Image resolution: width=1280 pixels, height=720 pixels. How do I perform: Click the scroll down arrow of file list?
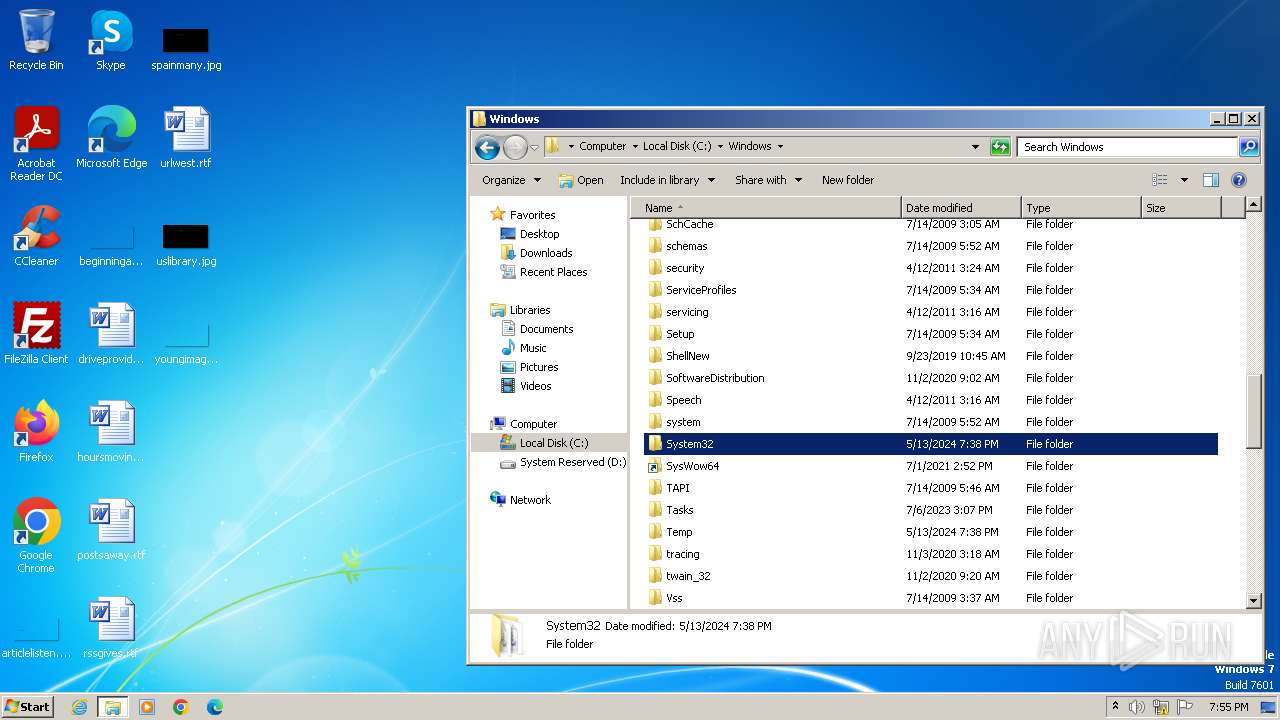click(x=1254, y=600)
